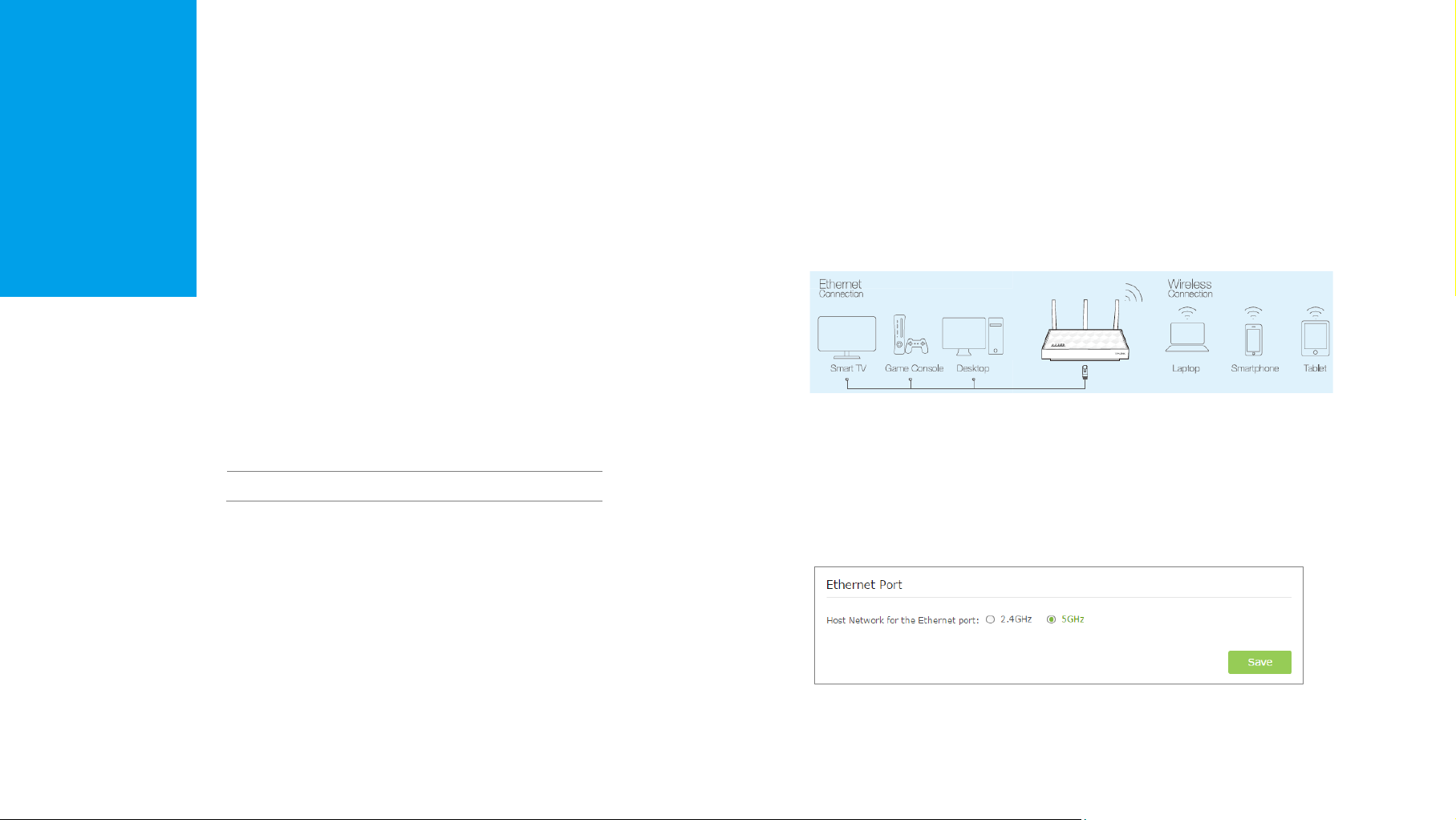Viewport: 1456px width, 820px height.
Task: Click the "Game Console" caption text
Action: point(914,368)
